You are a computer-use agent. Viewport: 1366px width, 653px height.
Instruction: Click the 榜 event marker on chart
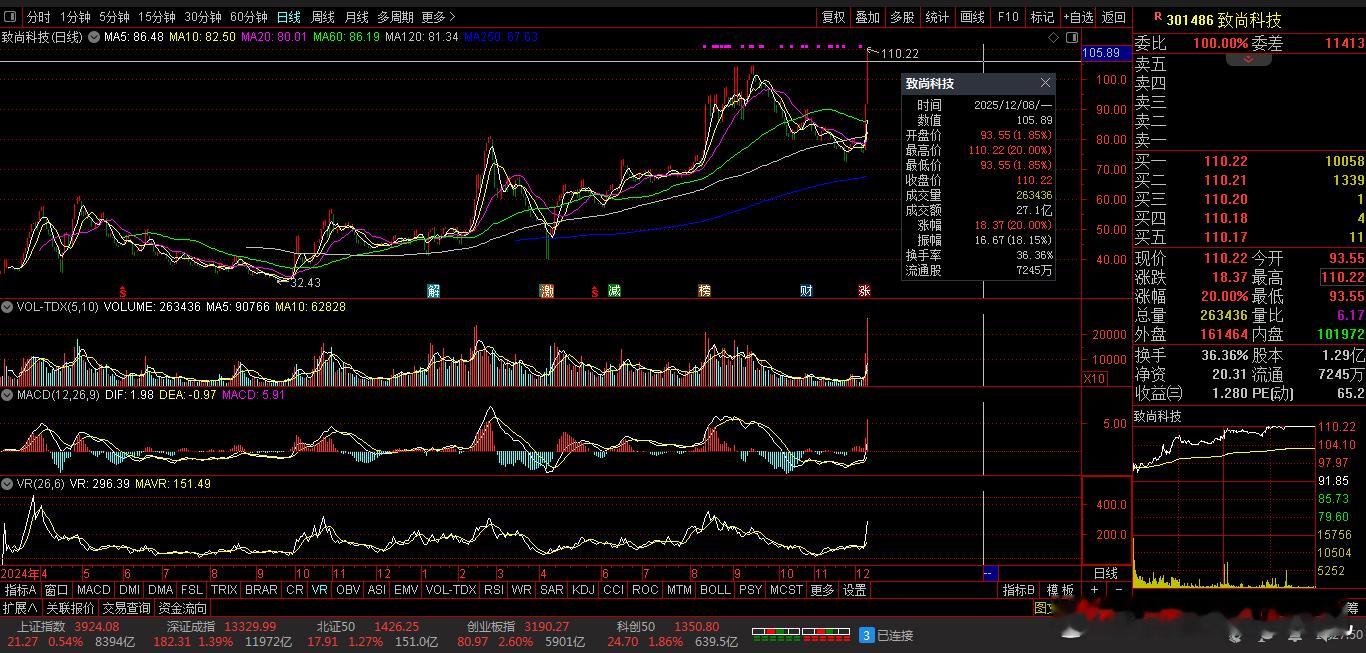[x=705, y=291]
